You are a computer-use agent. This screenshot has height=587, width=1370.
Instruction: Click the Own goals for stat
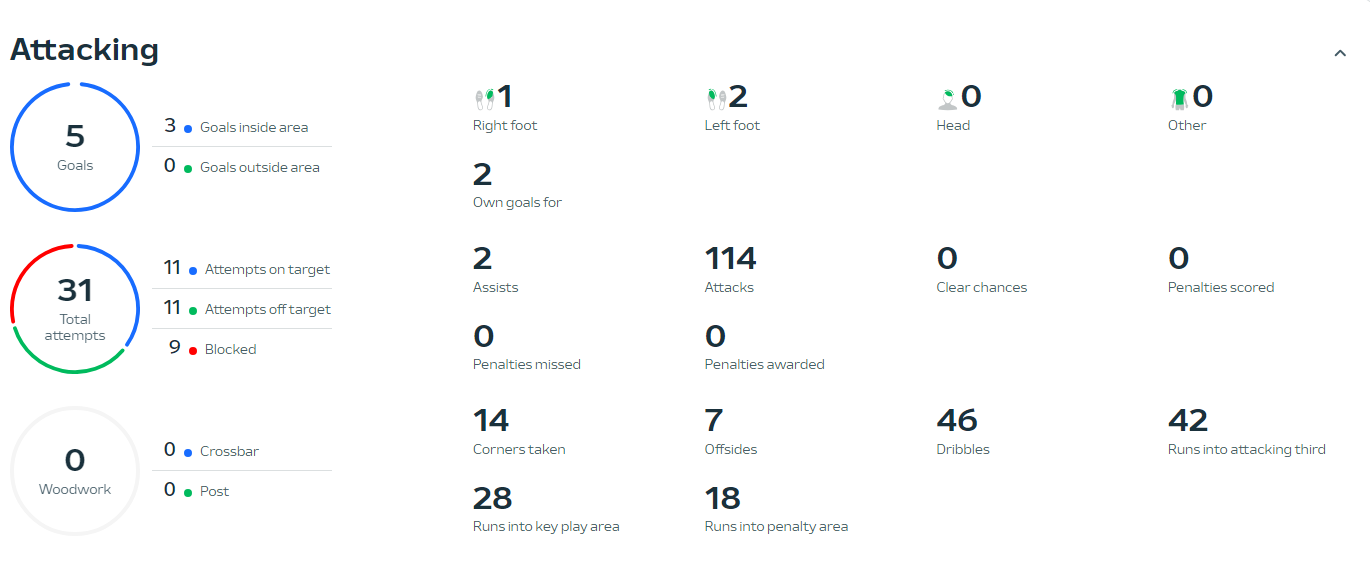517,202
